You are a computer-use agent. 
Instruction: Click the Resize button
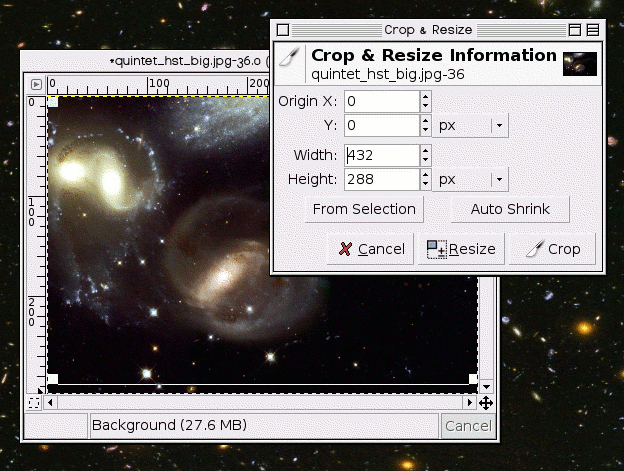click(x=461, y=249)
